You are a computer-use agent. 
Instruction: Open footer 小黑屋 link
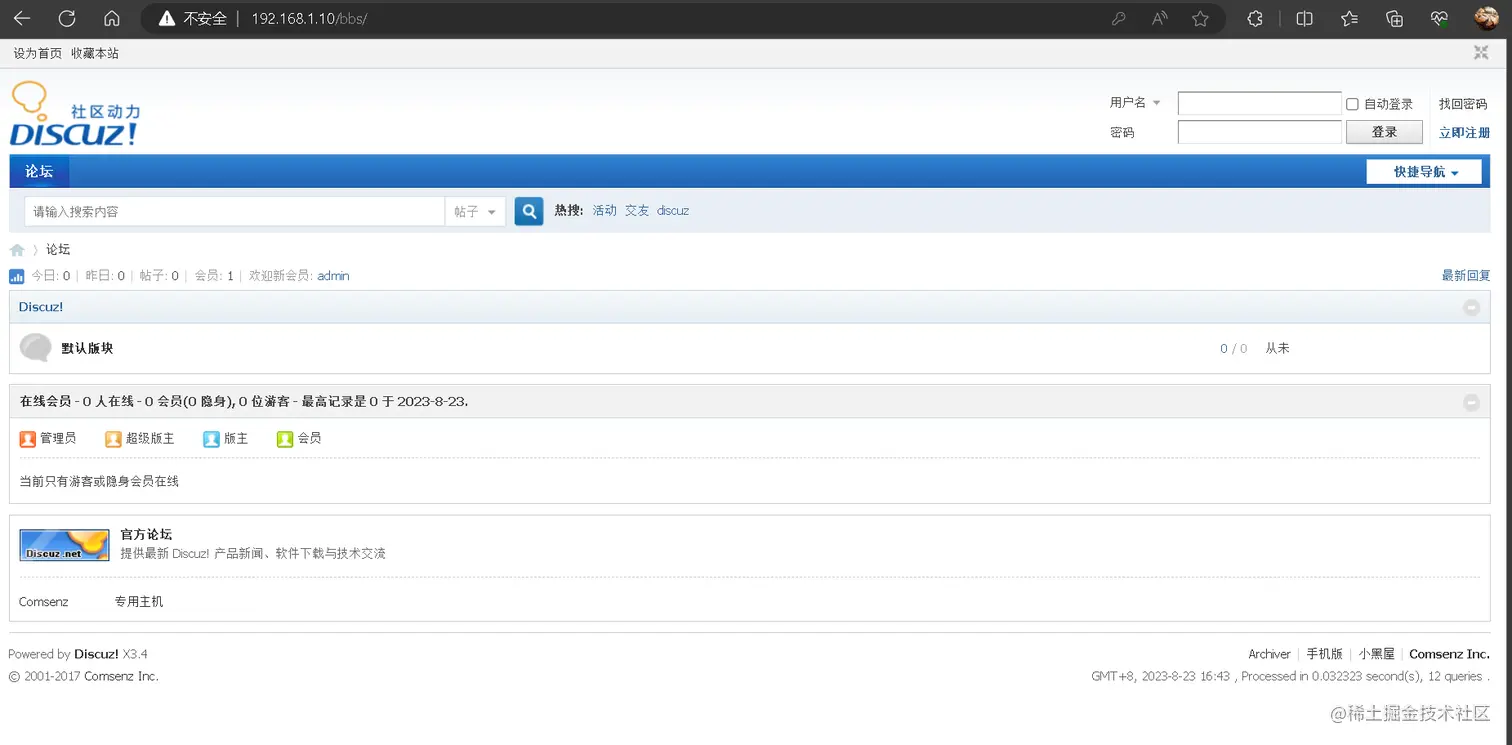(x=1377, y=654)
